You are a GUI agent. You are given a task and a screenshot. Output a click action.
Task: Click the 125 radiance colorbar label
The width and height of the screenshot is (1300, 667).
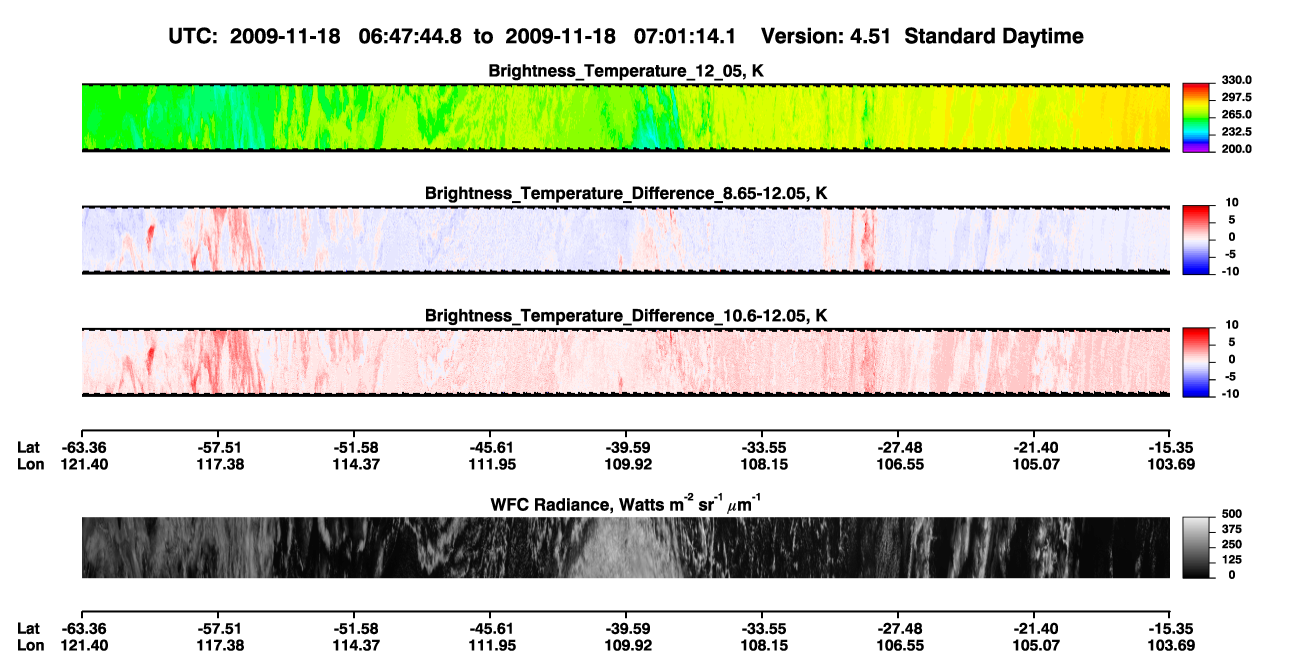(x=1232, y=560)
